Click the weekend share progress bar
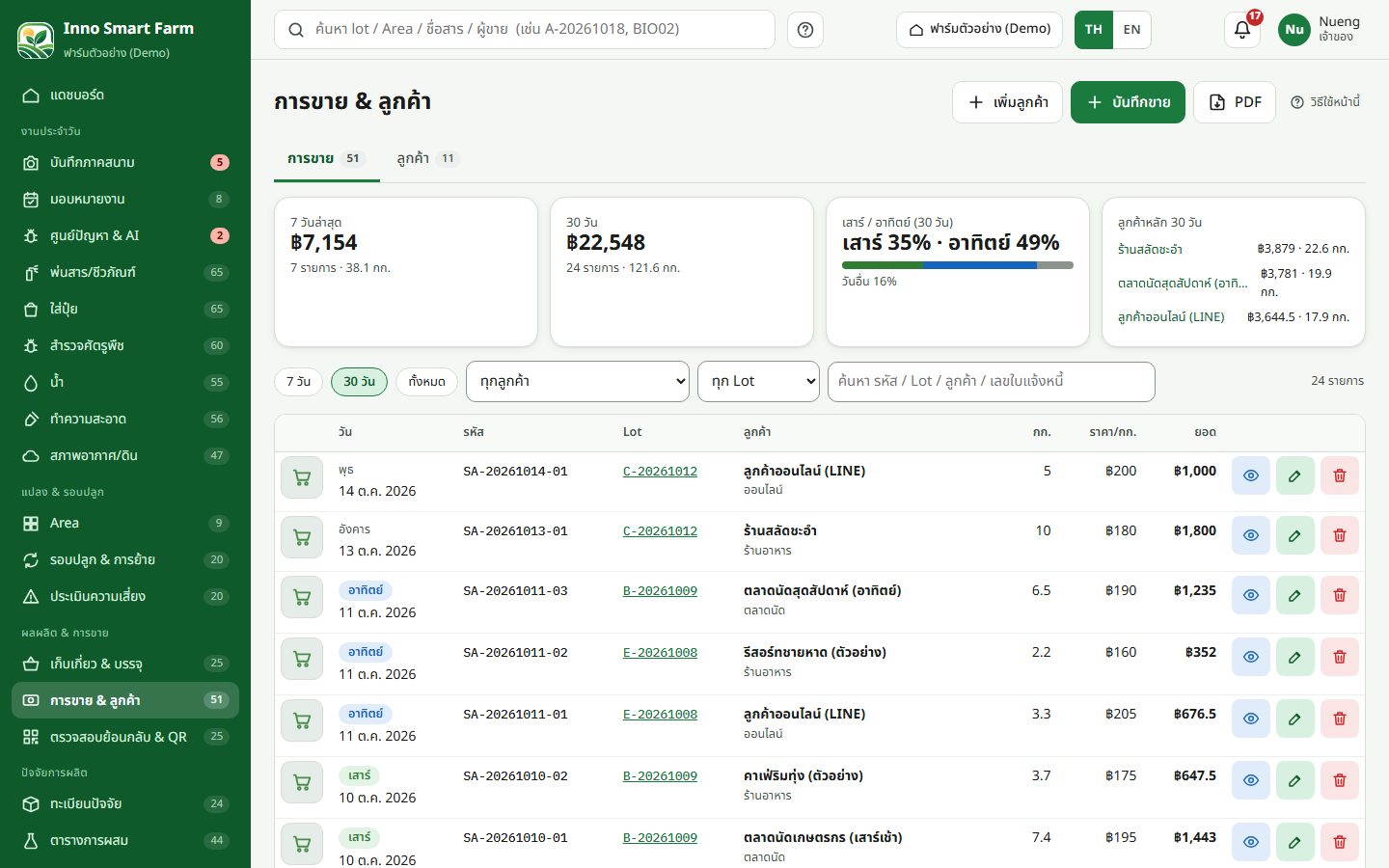This screenshot has width=1389, height=868. (x=958, y=264)
